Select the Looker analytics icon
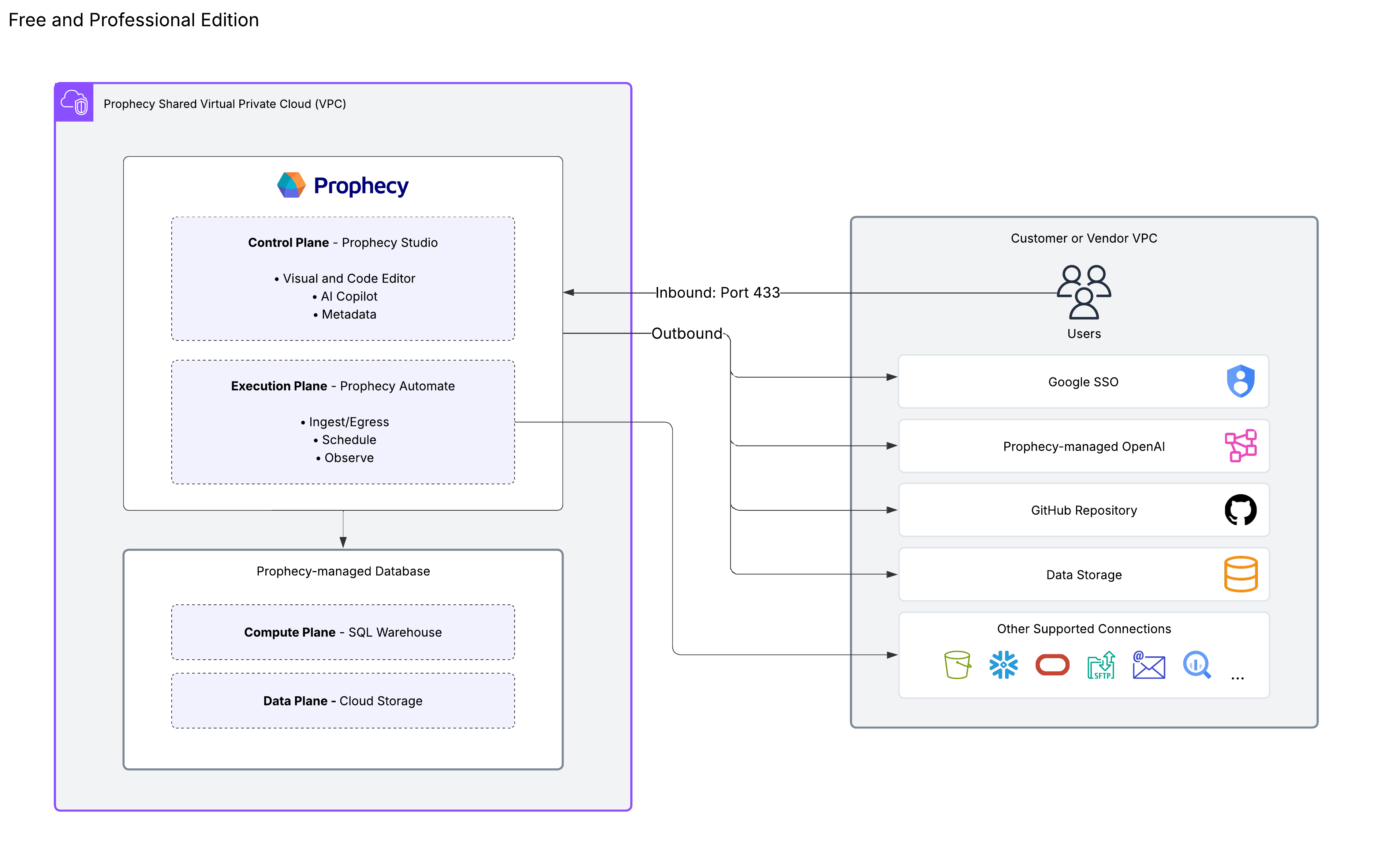This screenshot has height=865, width=1400. tap(1197, 665)
